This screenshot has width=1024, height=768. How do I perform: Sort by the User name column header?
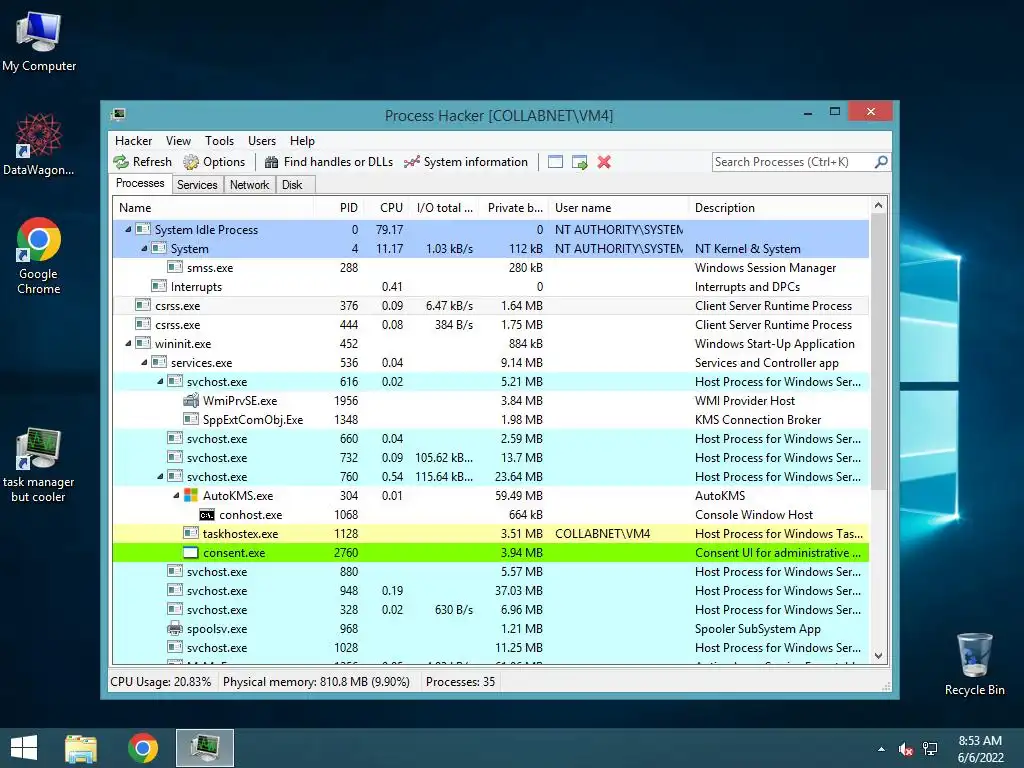[x=618, y=208]
